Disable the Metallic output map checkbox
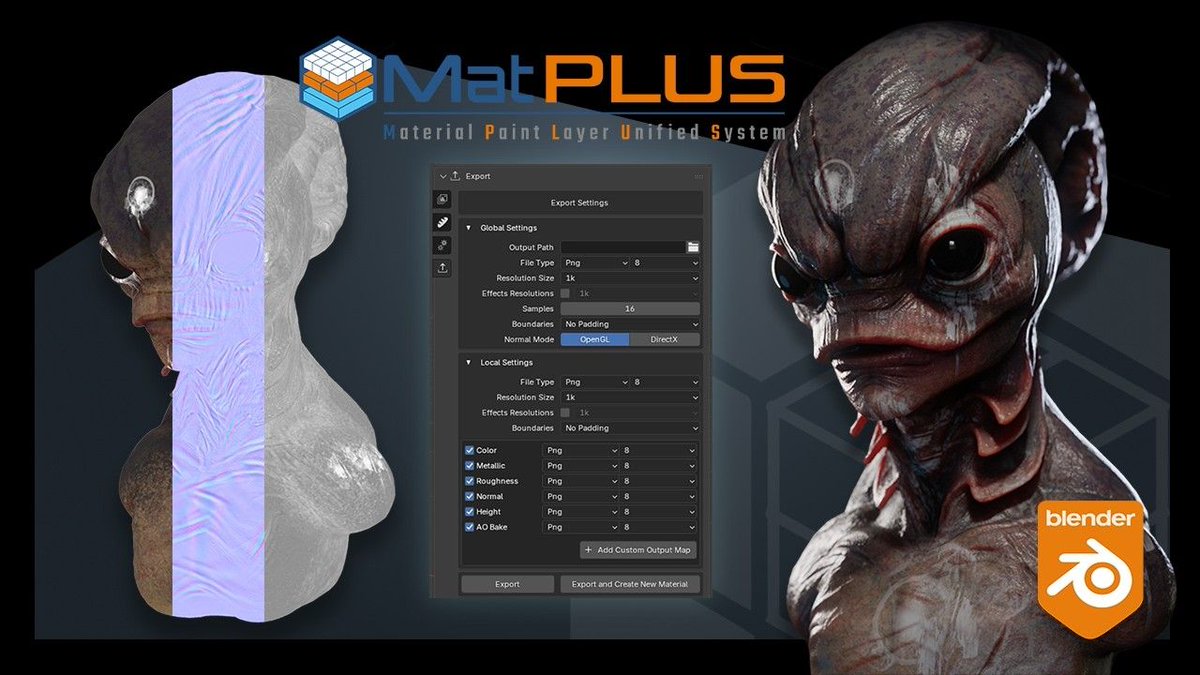The height and width of the screenshot is (675, 1200). [468, 466]
